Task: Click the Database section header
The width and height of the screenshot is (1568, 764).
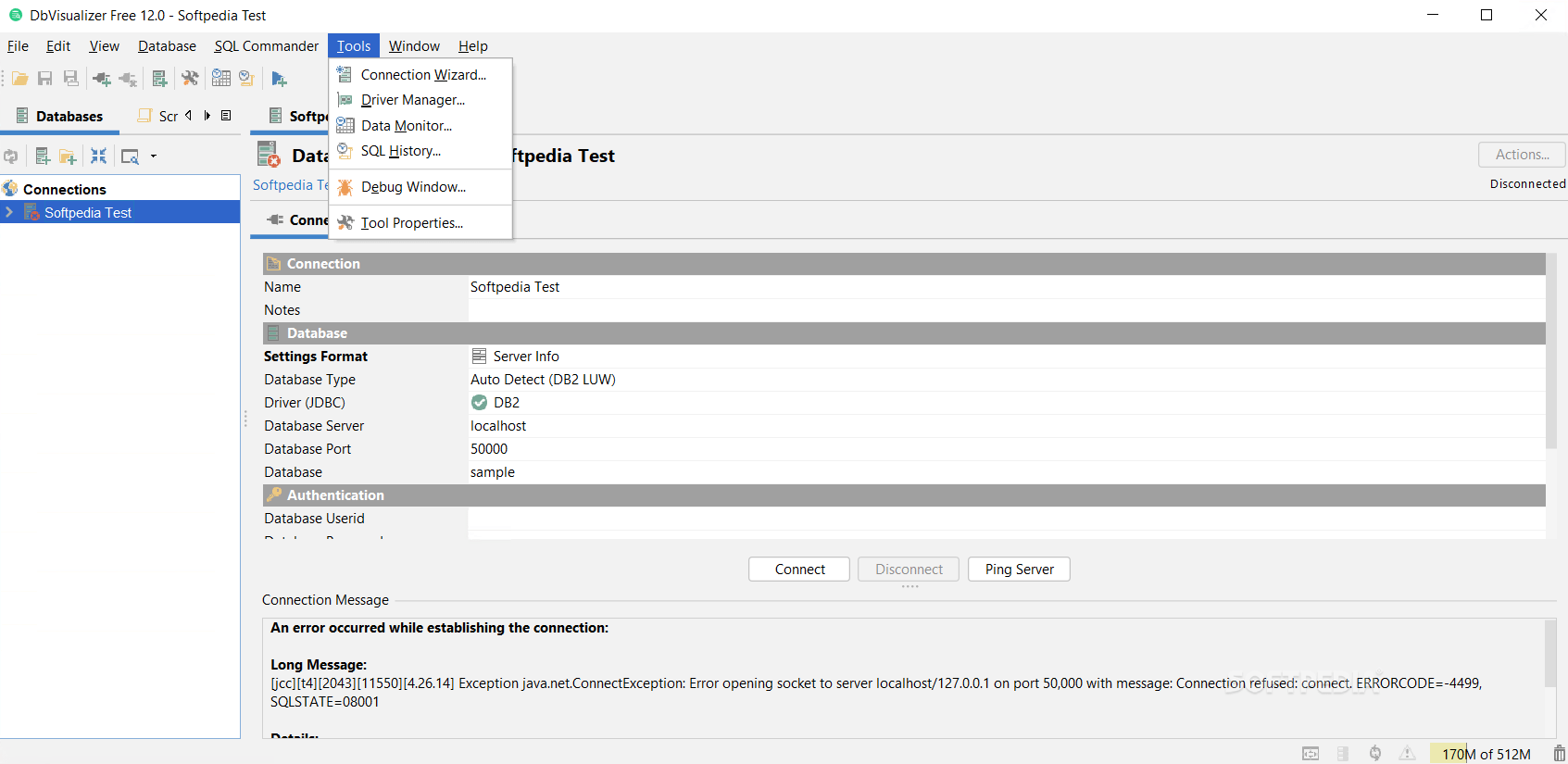Action: point(904,333)
